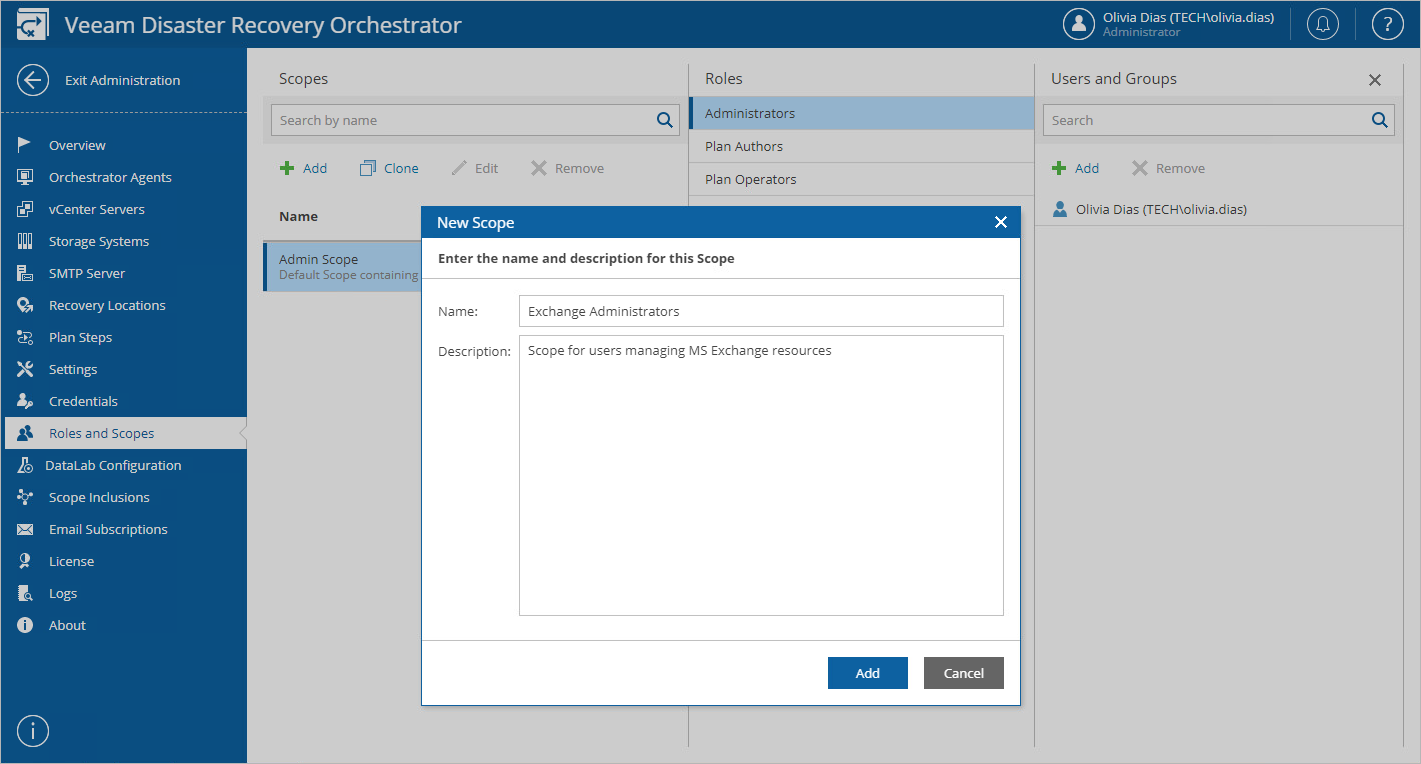
Task: Close the Users and Groups panel
Action: 1375,80
